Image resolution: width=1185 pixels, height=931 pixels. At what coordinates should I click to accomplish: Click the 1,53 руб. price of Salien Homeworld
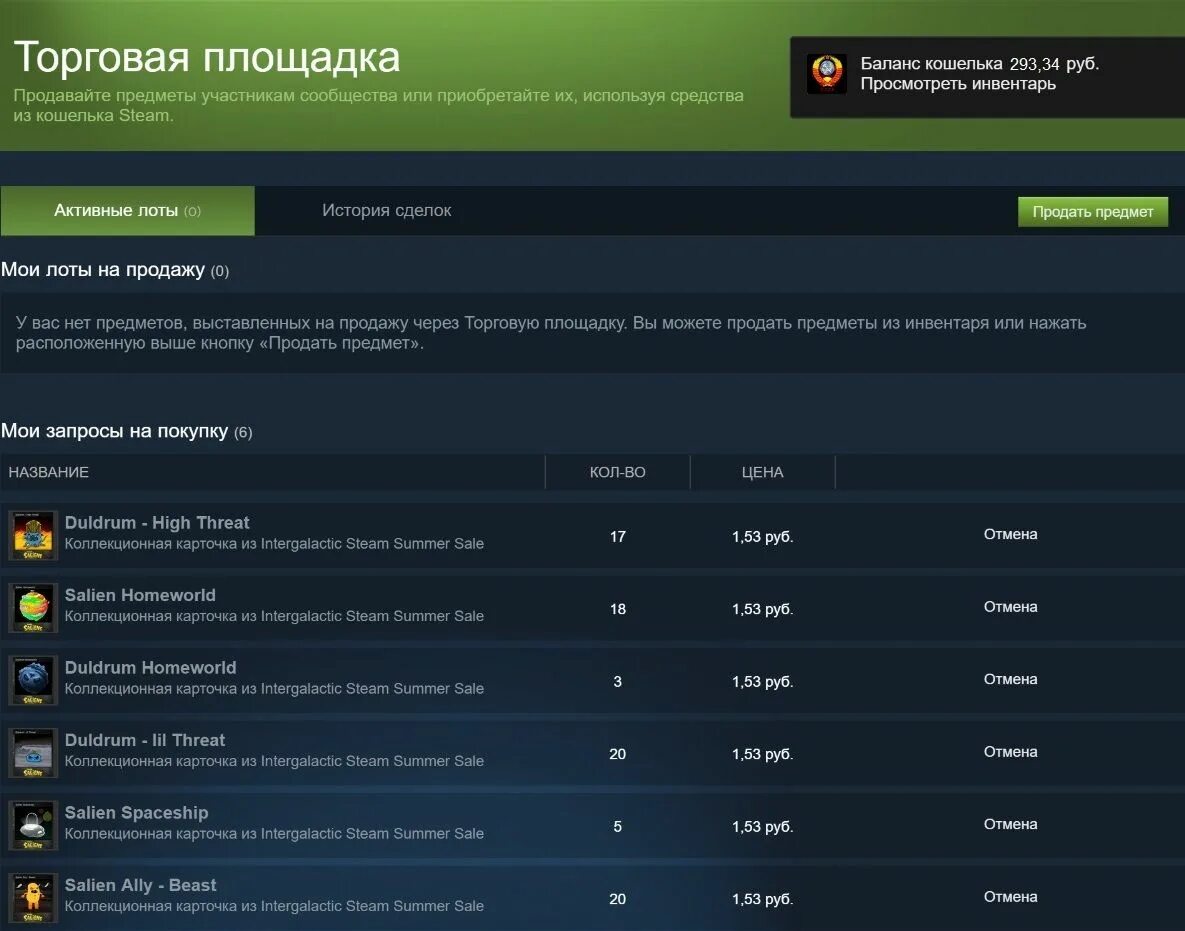[763, 609]
